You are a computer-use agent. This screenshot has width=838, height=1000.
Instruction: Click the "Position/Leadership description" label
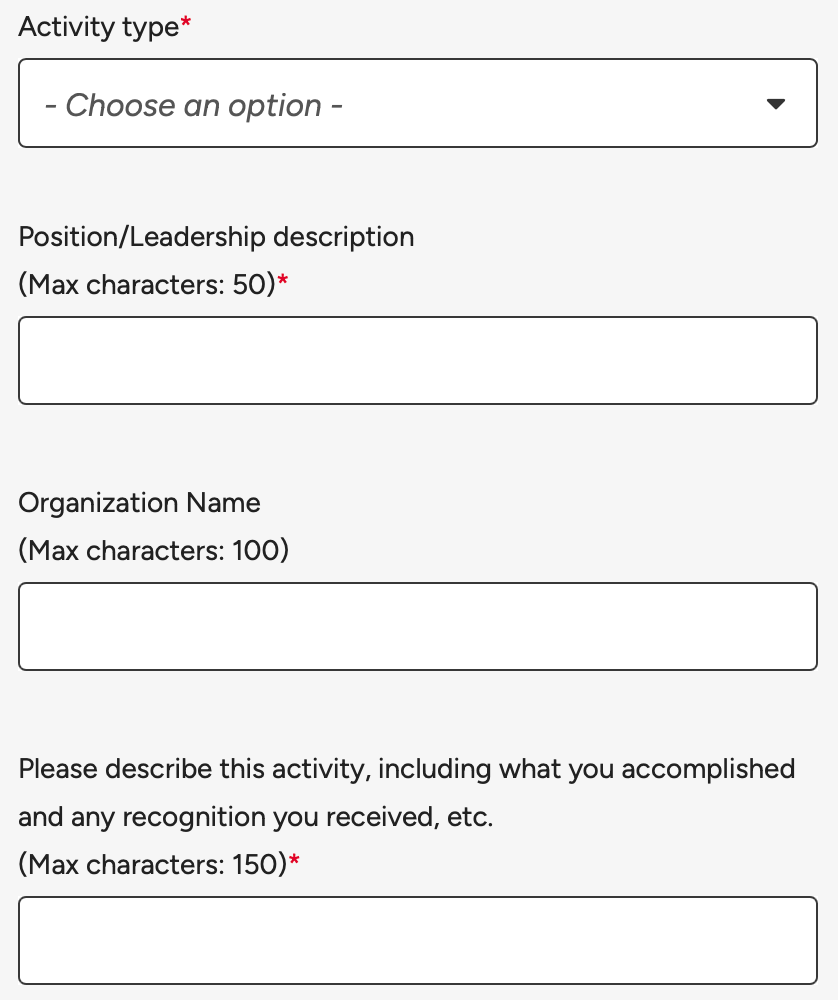[x=216, y=237]
